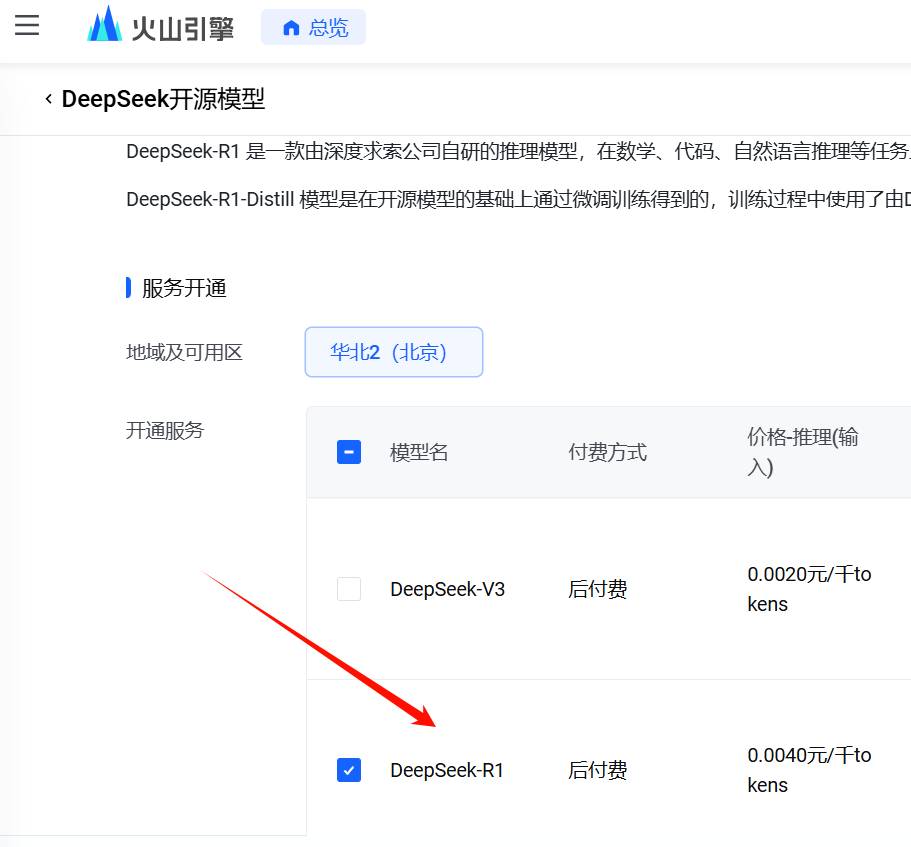Click the 服务开通 section heading
911x847 pixels.
(x=184, y=288)
